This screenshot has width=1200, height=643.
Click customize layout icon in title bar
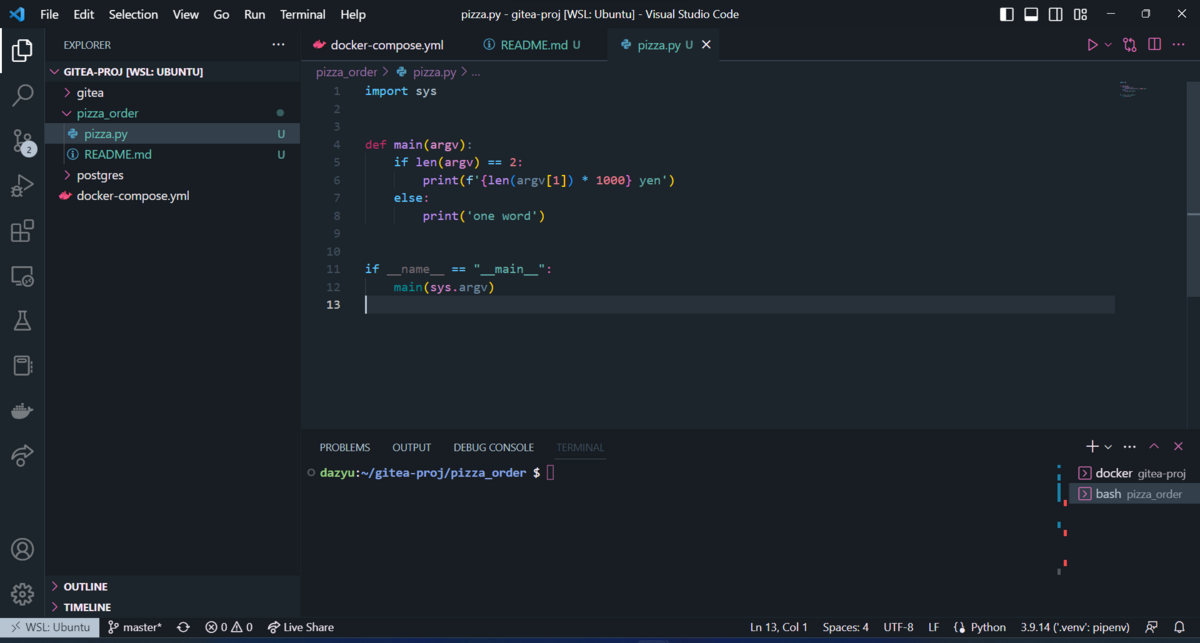pos(1080,14)
